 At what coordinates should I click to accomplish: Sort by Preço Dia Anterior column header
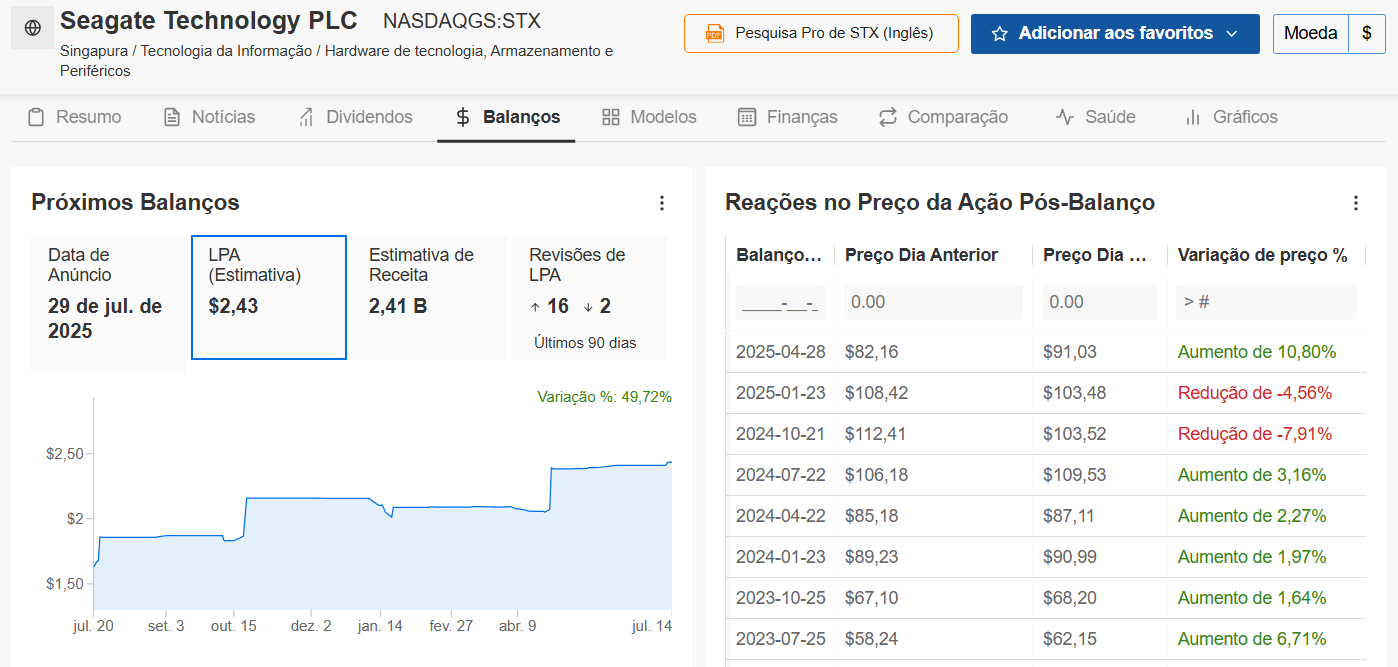pos(921,255)
